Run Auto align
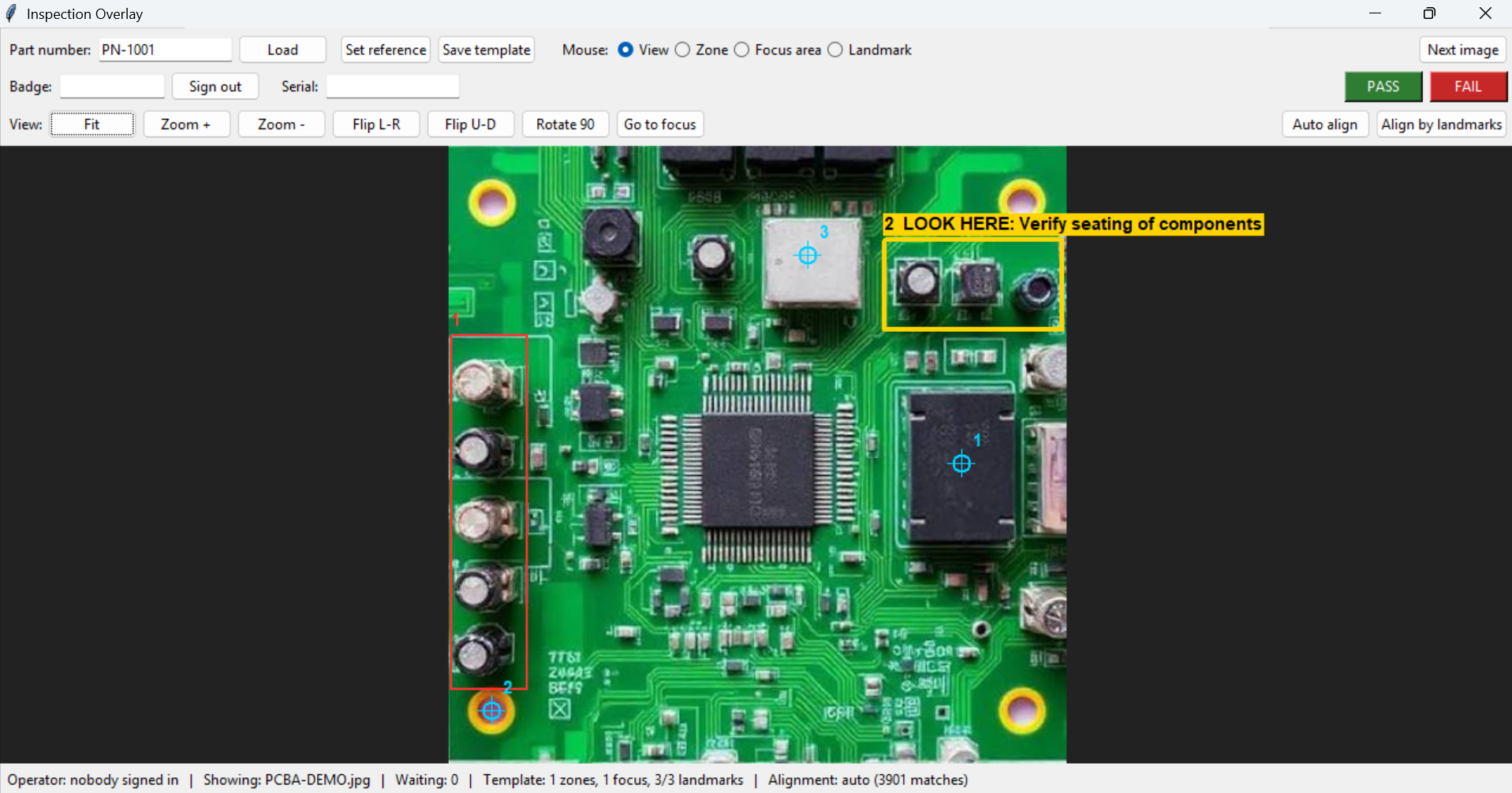 [x=1325, y=125]
